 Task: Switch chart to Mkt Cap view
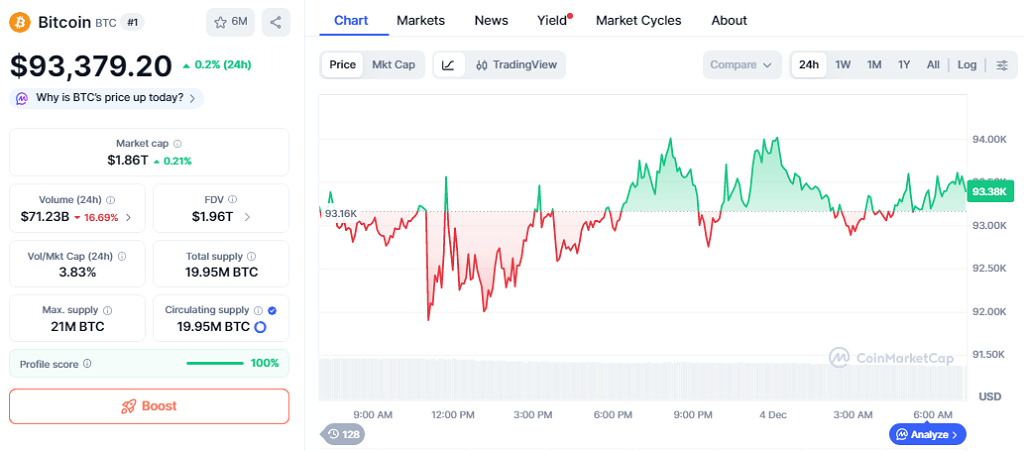pyautogui.click(x=394, y=65)
